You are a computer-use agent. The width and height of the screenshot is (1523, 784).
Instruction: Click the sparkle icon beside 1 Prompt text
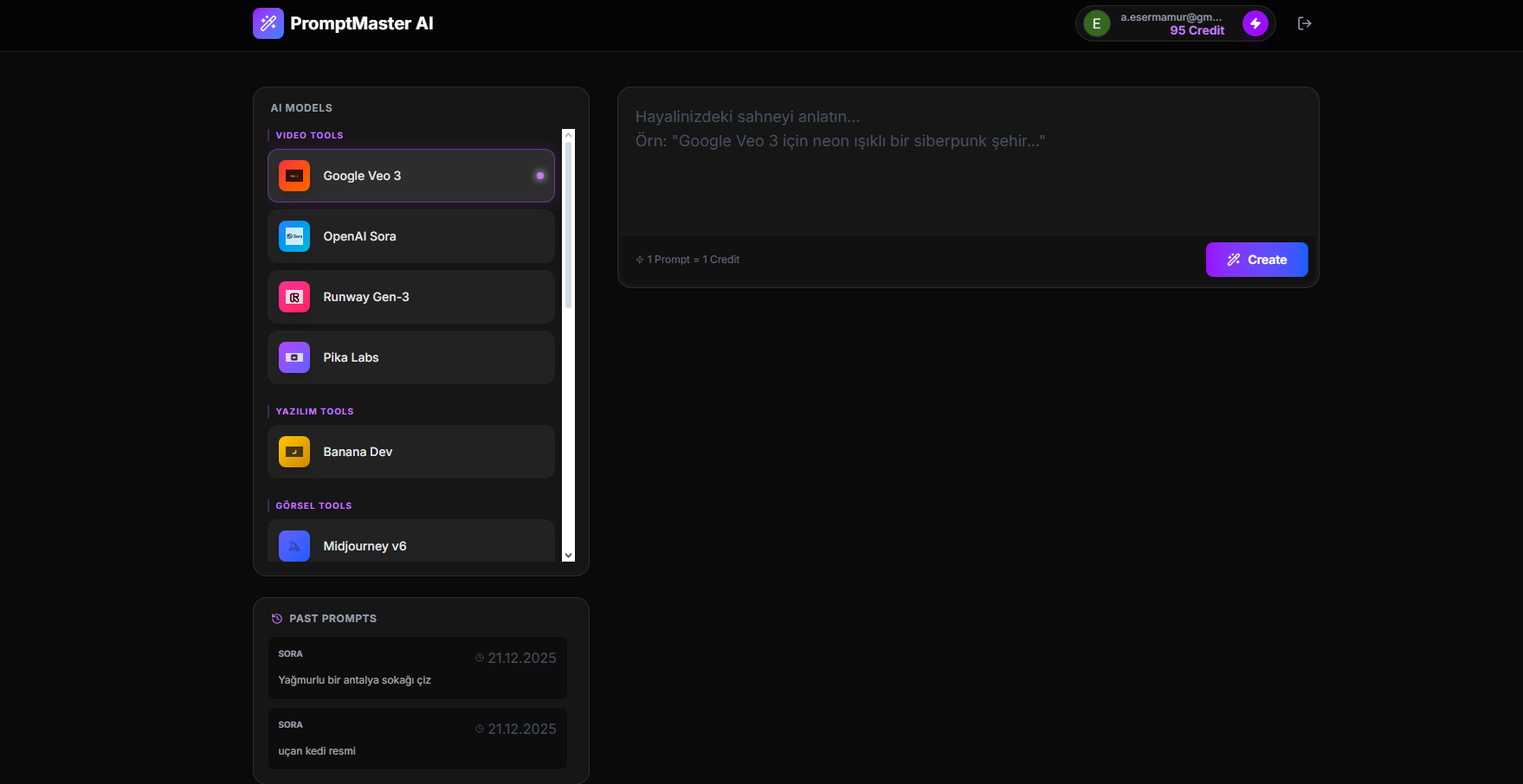coord(640,260)
